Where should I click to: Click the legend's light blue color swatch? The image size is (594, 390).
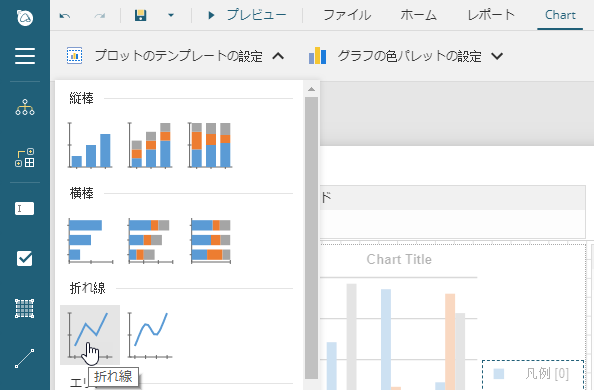(499, 374)
